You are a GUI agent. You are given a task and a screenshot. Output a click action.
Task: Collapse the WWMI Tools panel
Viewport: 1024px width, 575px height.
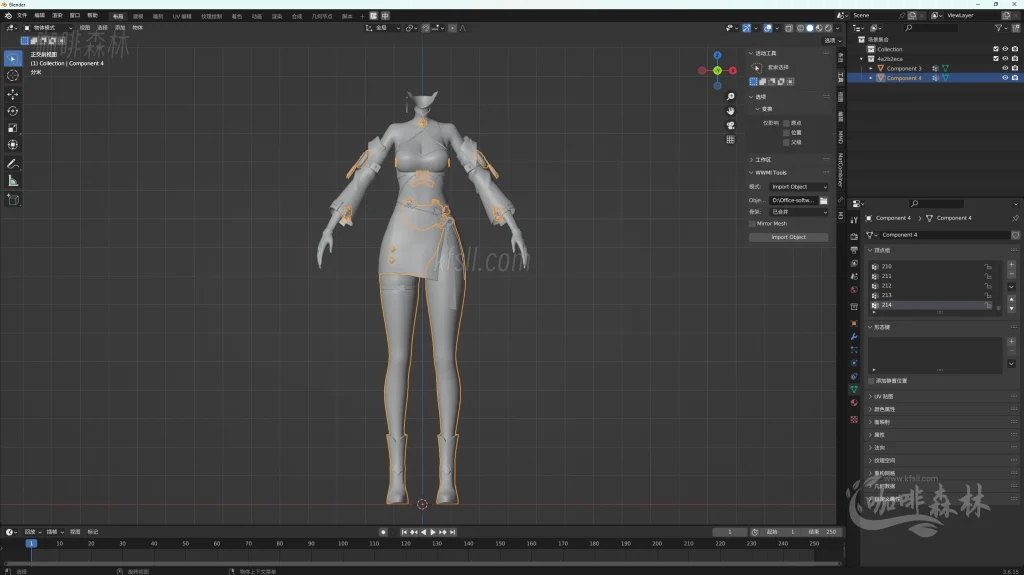point(771,172)
